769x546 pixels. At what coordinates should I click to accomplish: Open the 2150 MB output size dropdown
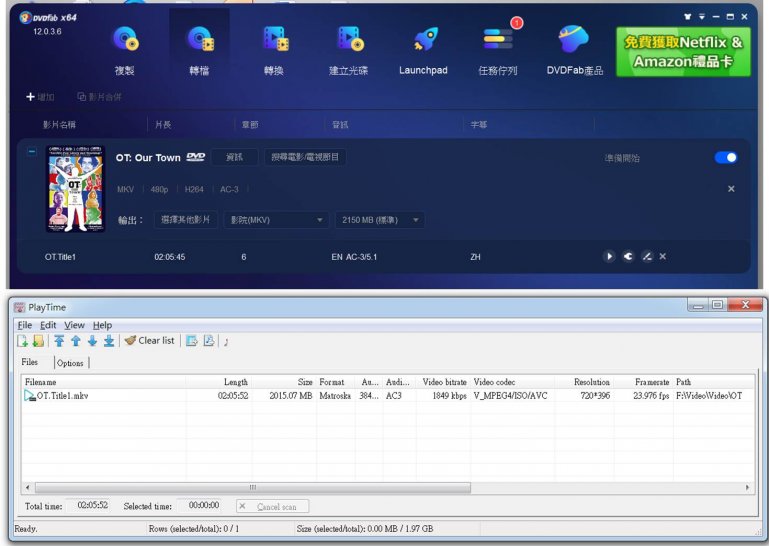click(380, 220)
